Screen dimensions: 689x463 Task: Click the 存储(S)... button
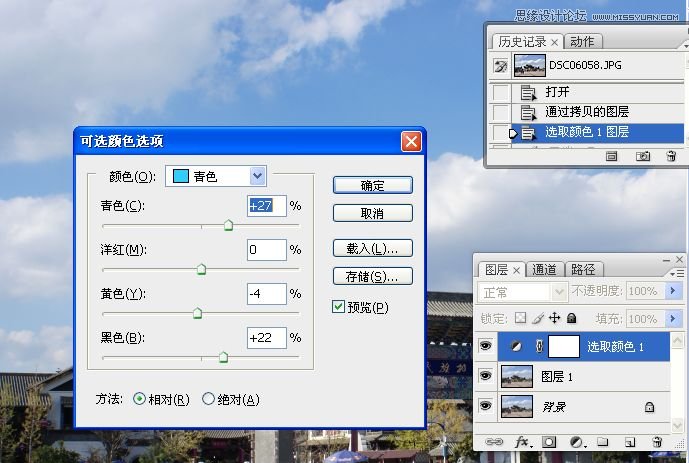pos(373,276)
